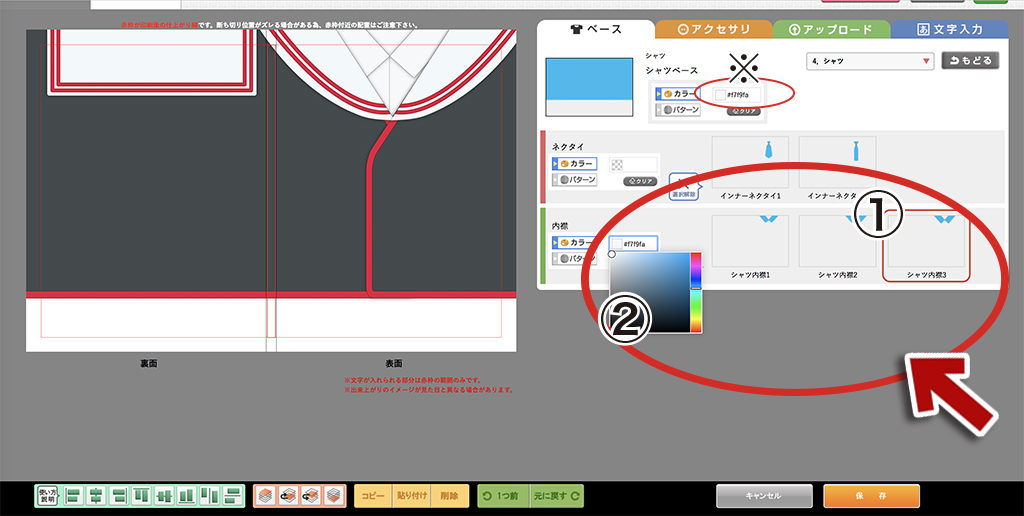Click the 保存 save button
This screenshot has width=1024, height=516.
point(871,496)
